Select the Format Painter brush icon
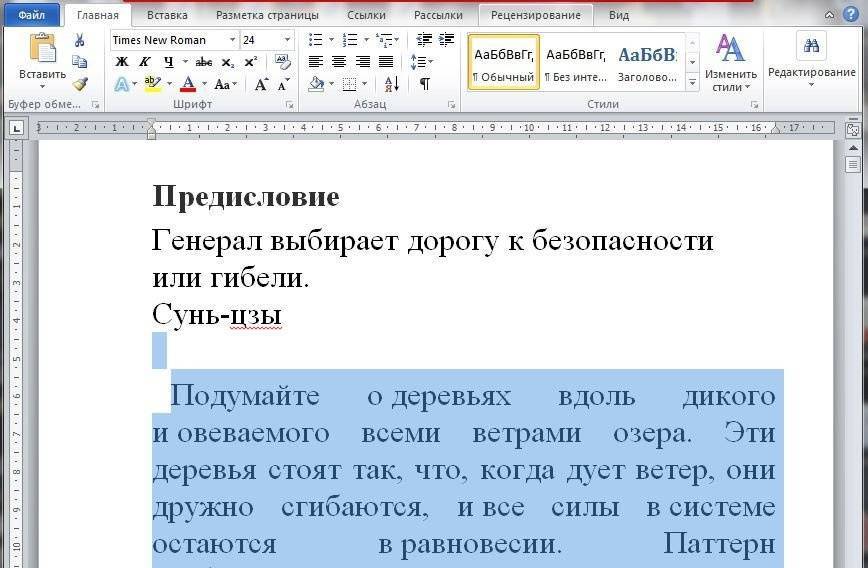 (x=80, y=84)
